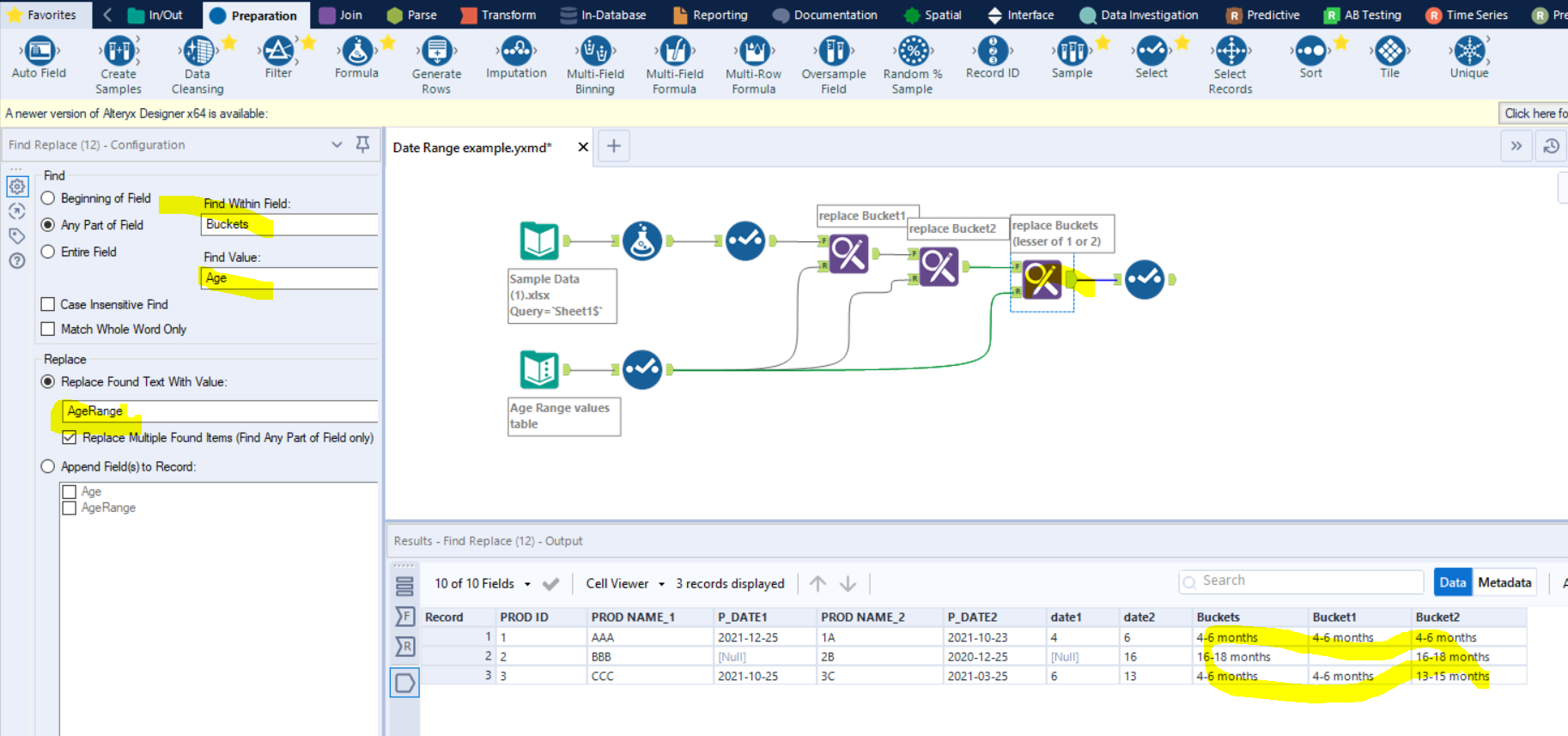Pin the Configuration panel

click(362, 144)
